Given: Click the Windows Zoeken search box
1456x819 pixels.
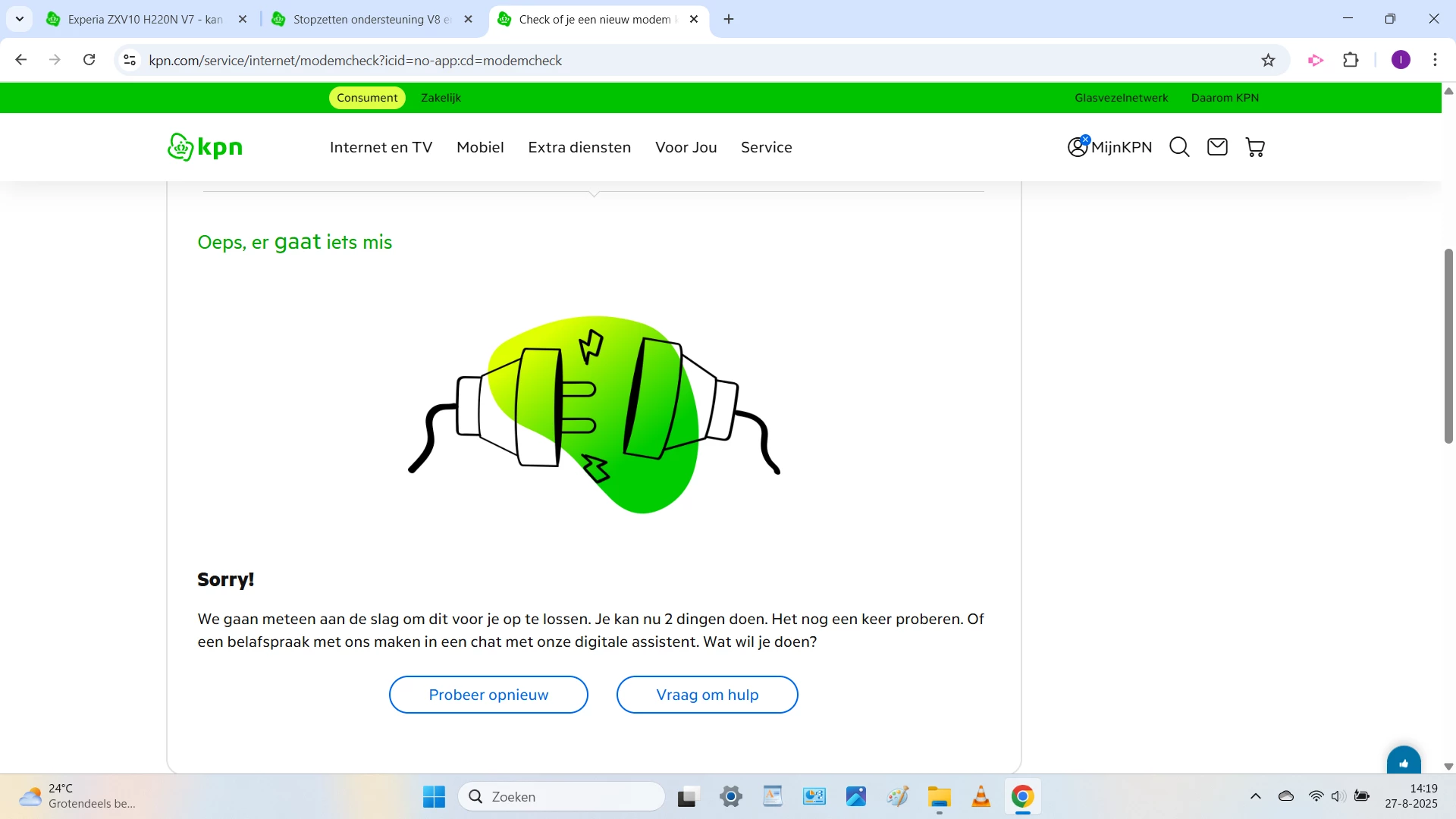Looking at the screenshot, I should (561, 796).
